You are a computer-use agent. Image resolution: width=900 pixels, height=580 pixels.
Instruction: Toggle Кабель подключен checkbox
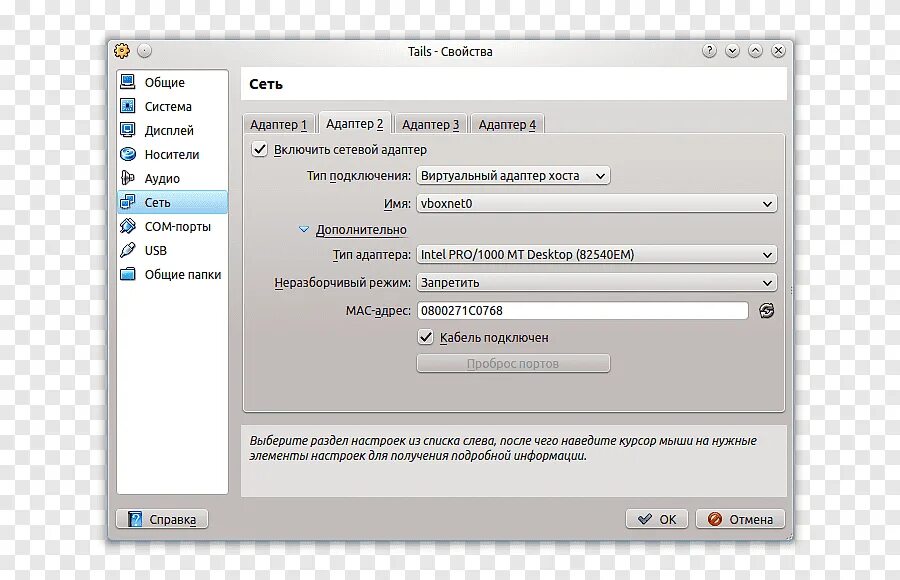[x=425, y=337]
